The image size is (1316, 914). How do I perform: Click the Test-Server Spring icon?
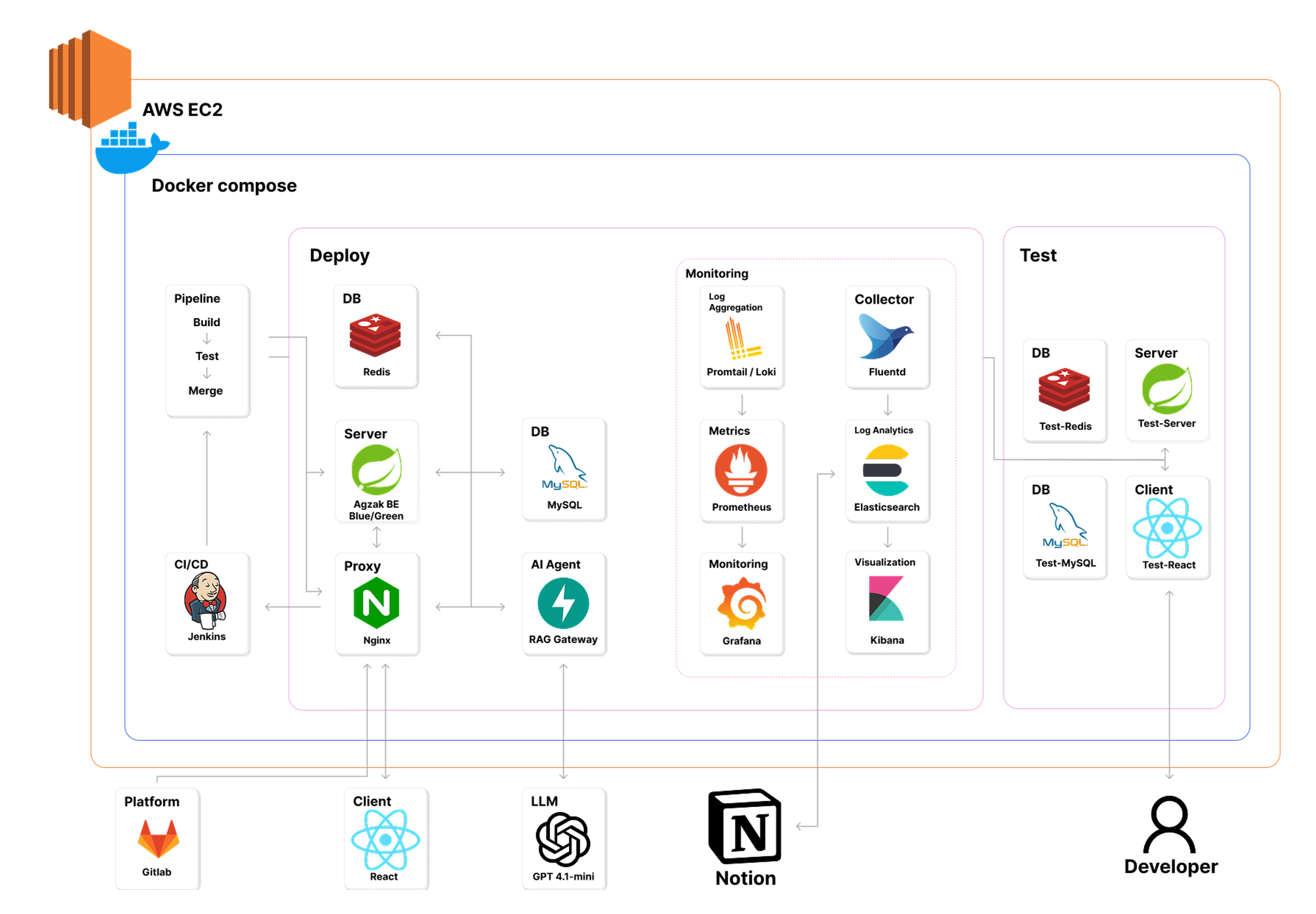tap(1166, 389)
